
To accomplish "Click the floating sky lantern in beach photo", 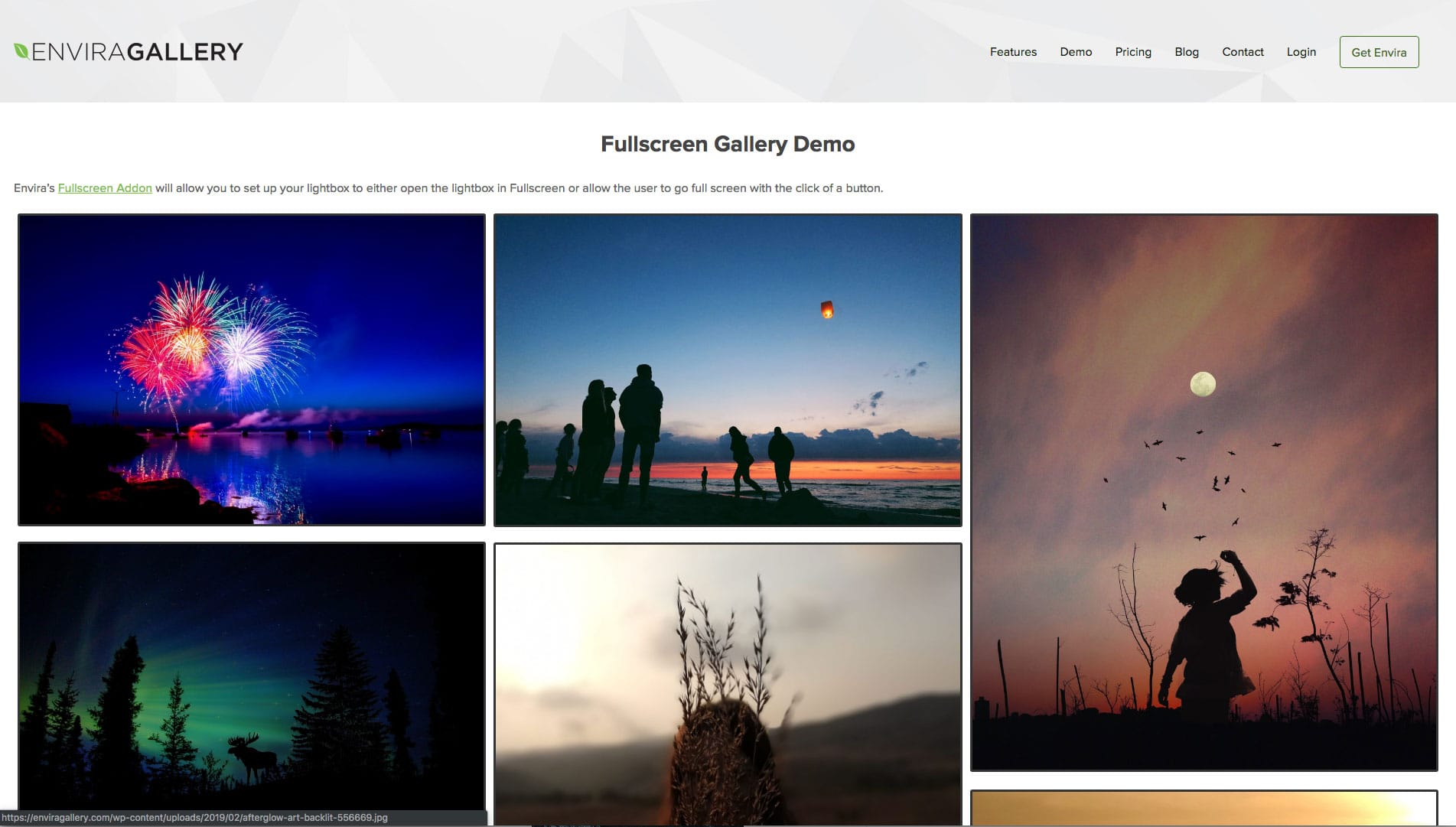I will pos(827,310).
